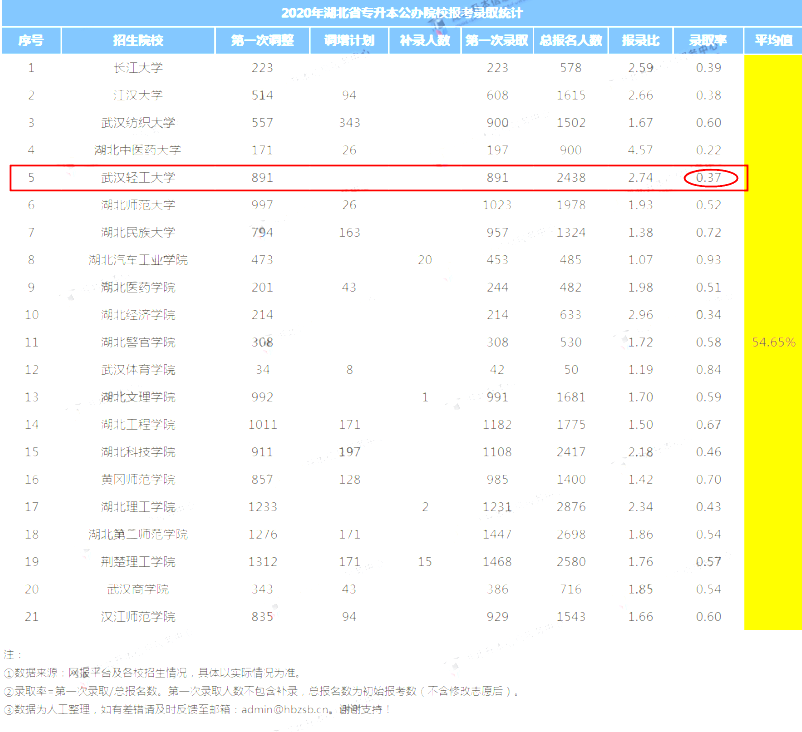
Task: Click the 序号 column header
Action: pos(31,40)
